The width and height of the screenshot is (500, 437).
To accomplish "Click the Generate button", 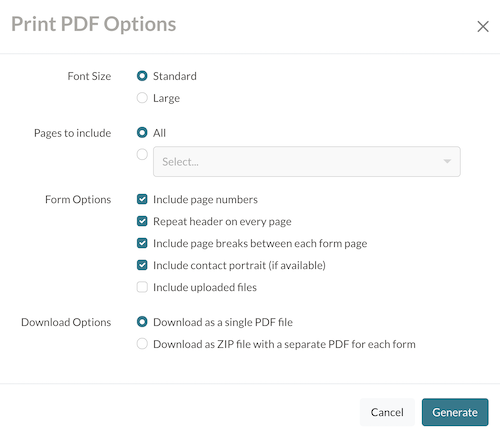I will point(455,412).
